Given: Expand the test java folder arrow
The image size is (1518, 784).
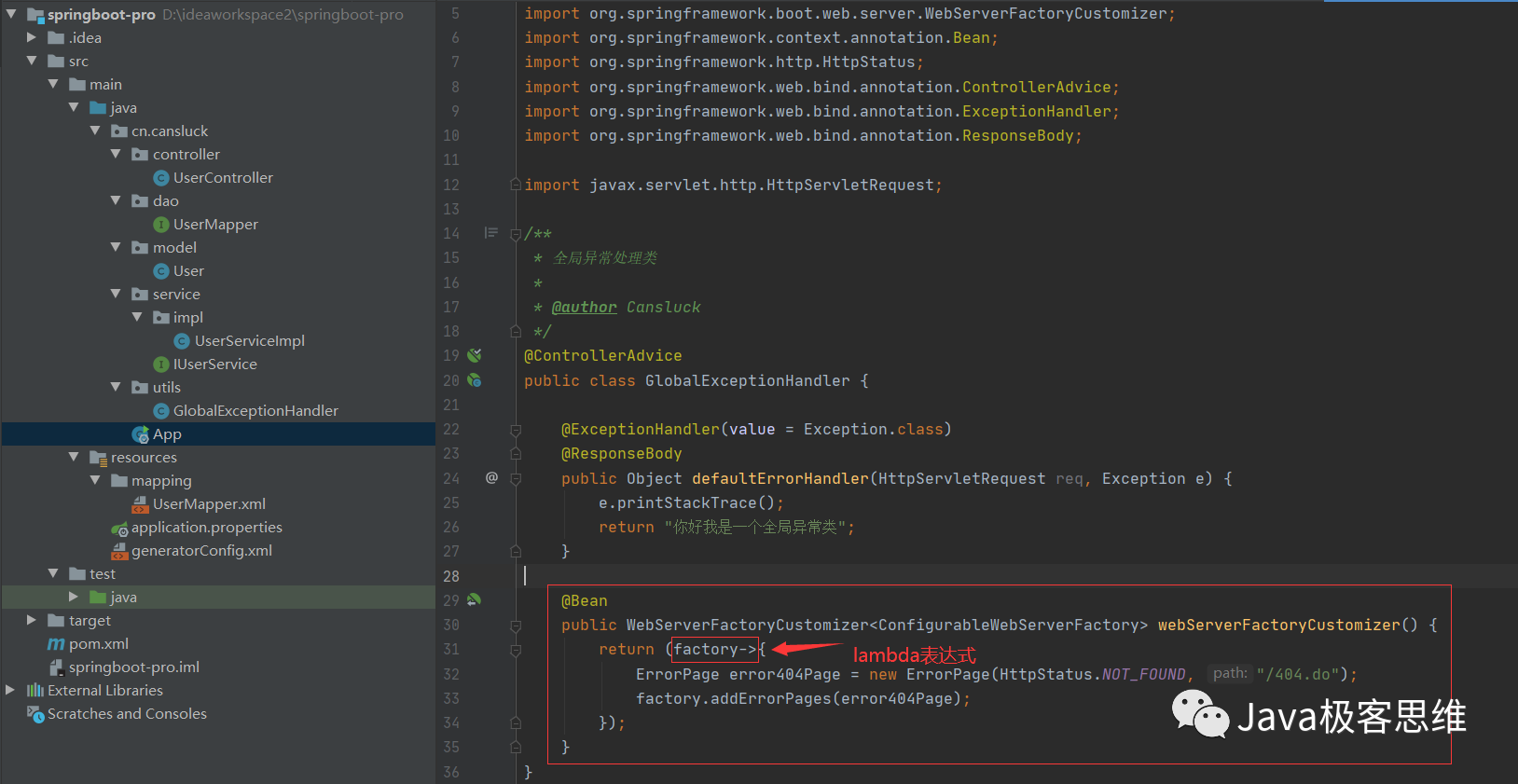Looking at the screenshot, I should click(x=74, y=597).
